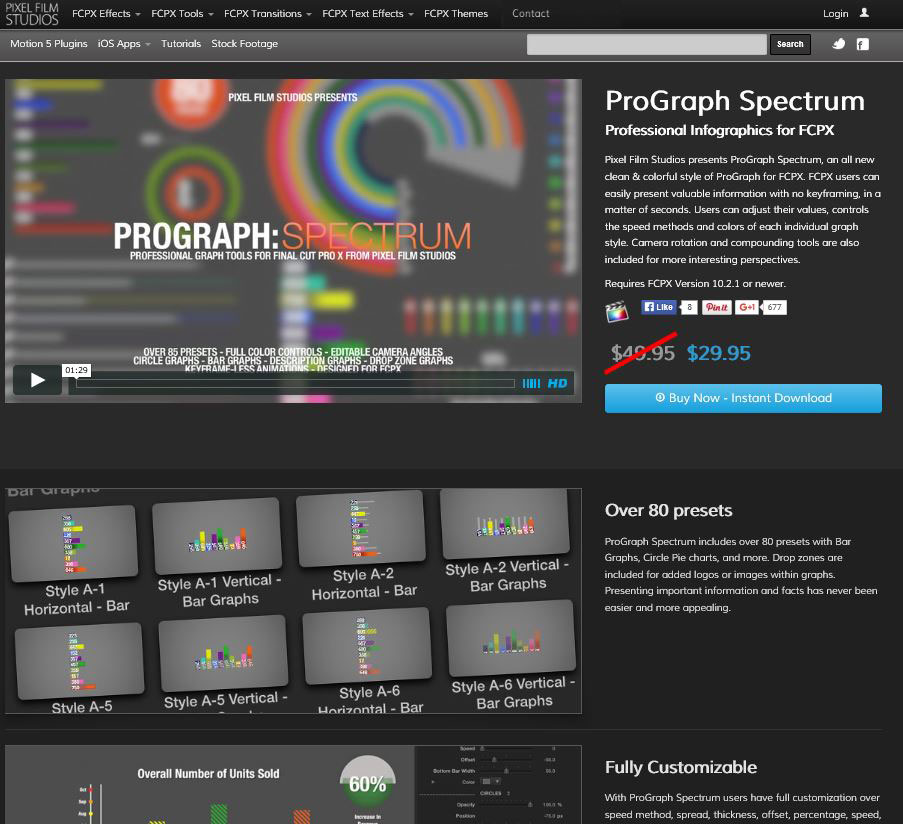Play the ProGraph Spectrum video
Viewport: 903px width, 824px height.
click(37, 380)
